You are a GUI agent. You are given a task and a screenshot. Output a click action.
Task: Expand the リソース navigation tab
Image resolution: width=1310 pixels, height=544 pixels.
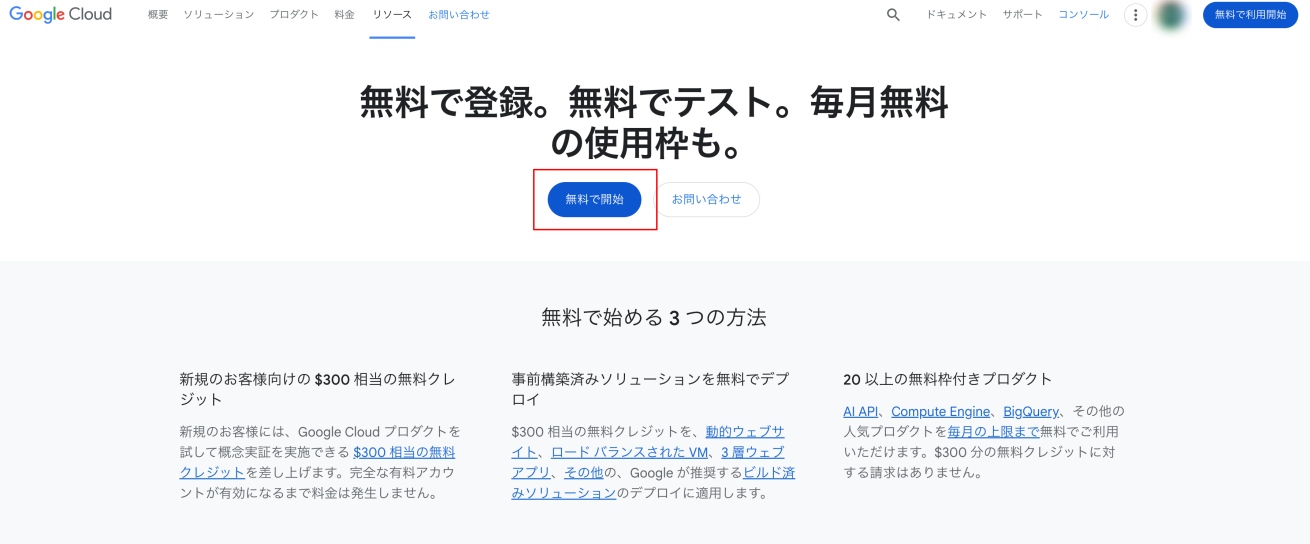pos(391,15)
